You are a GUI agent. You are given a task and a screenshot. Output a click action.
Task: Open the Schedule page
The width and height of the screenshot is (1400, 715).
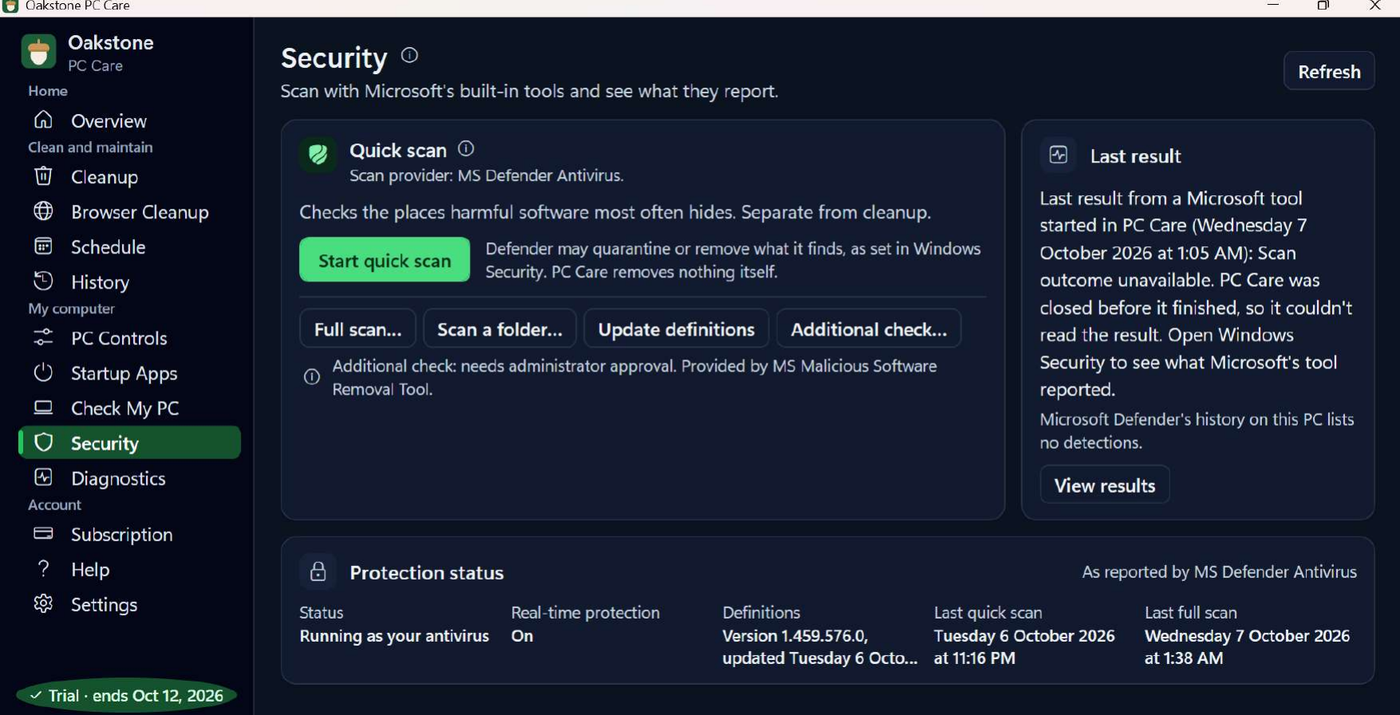coord(129,247)
